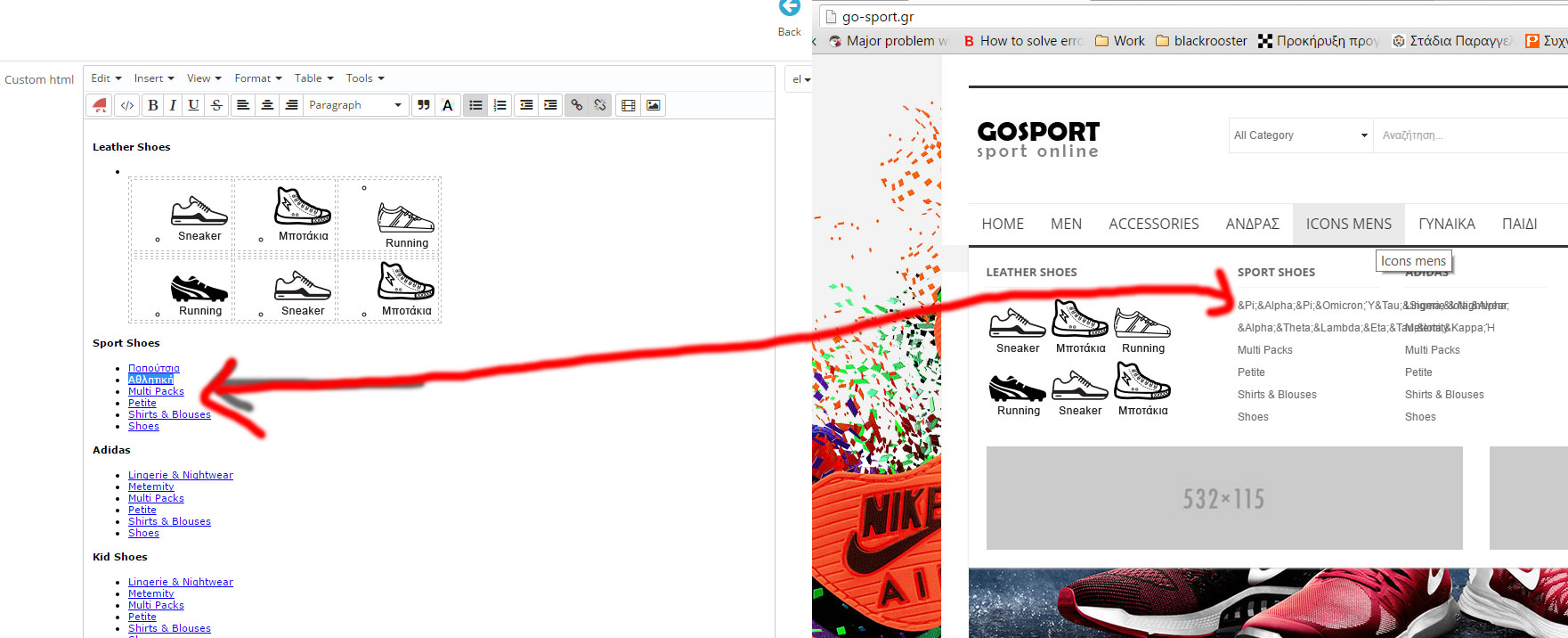Click the remove link icon
The width and height of the screenshot is (1568, 638).
click(600, 105)
